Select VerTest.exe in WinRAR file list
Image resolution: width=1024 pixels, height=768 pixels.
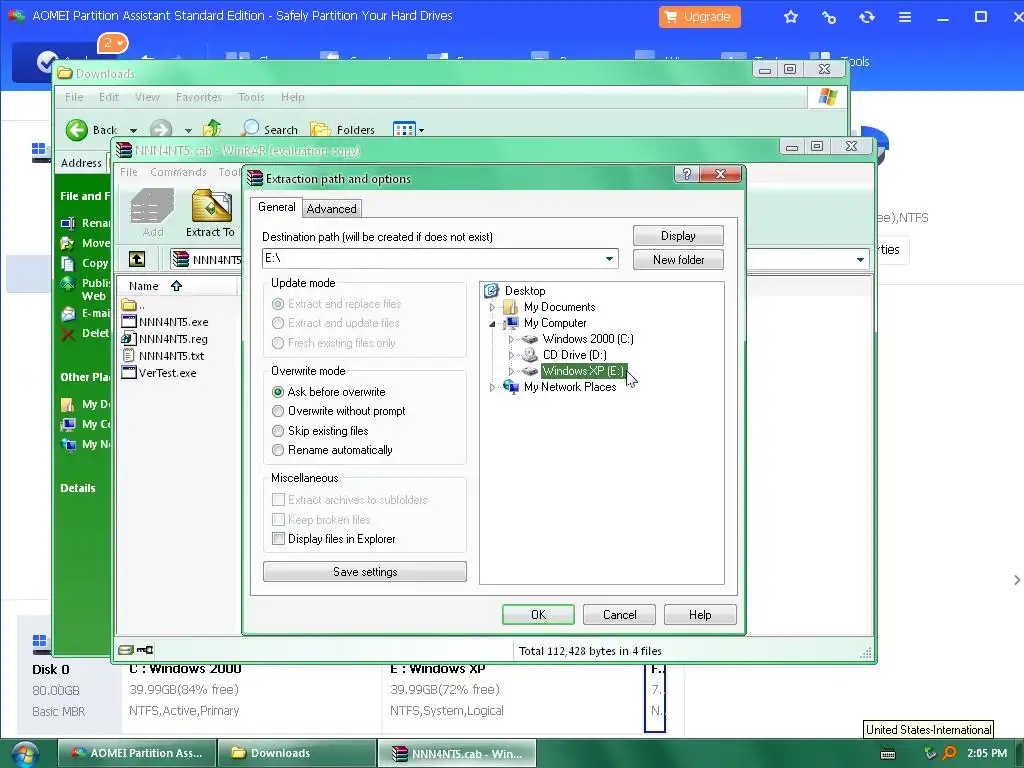tap(167, 373)
